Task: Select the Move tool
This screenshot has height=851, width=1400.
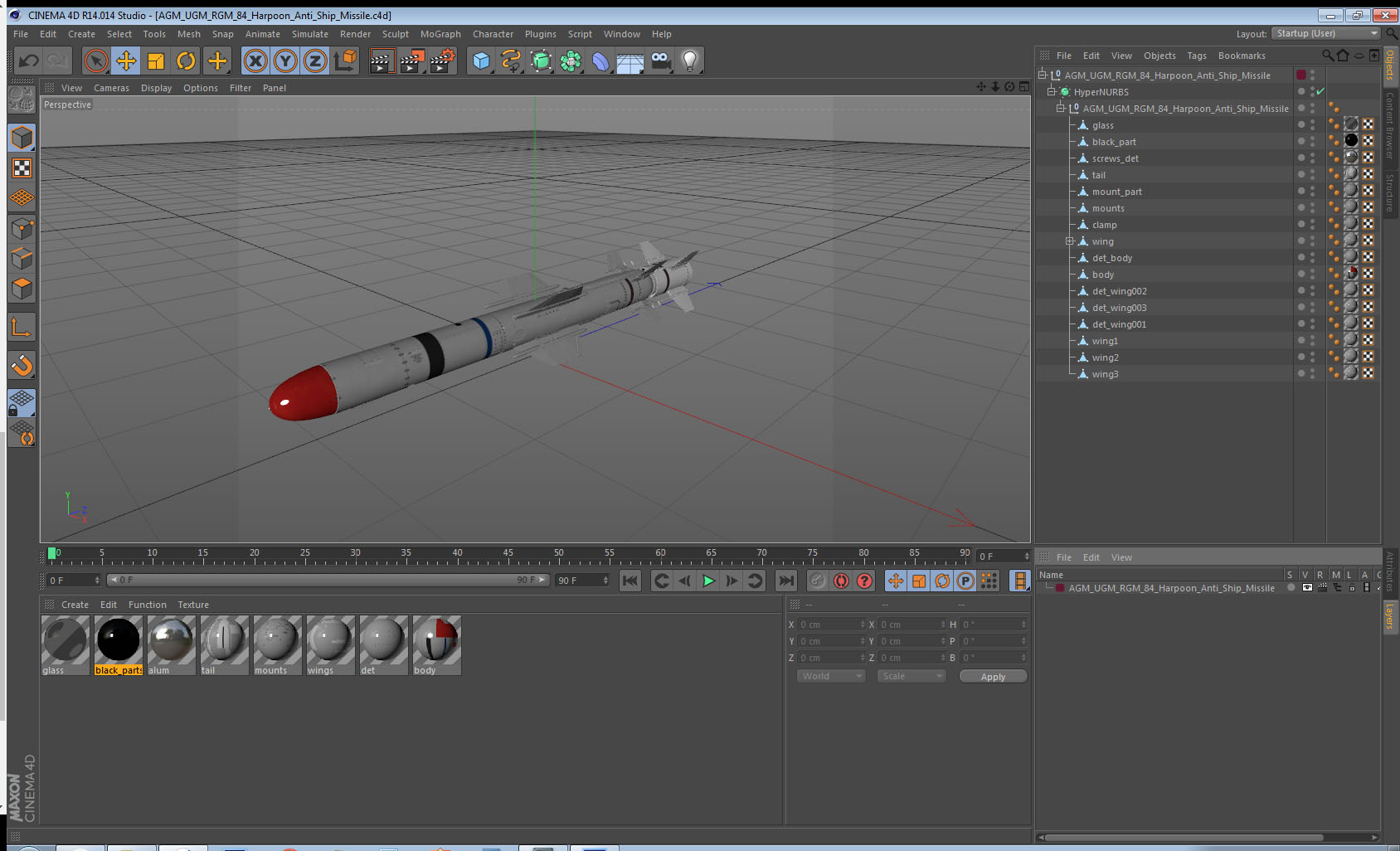Action: 126,61
